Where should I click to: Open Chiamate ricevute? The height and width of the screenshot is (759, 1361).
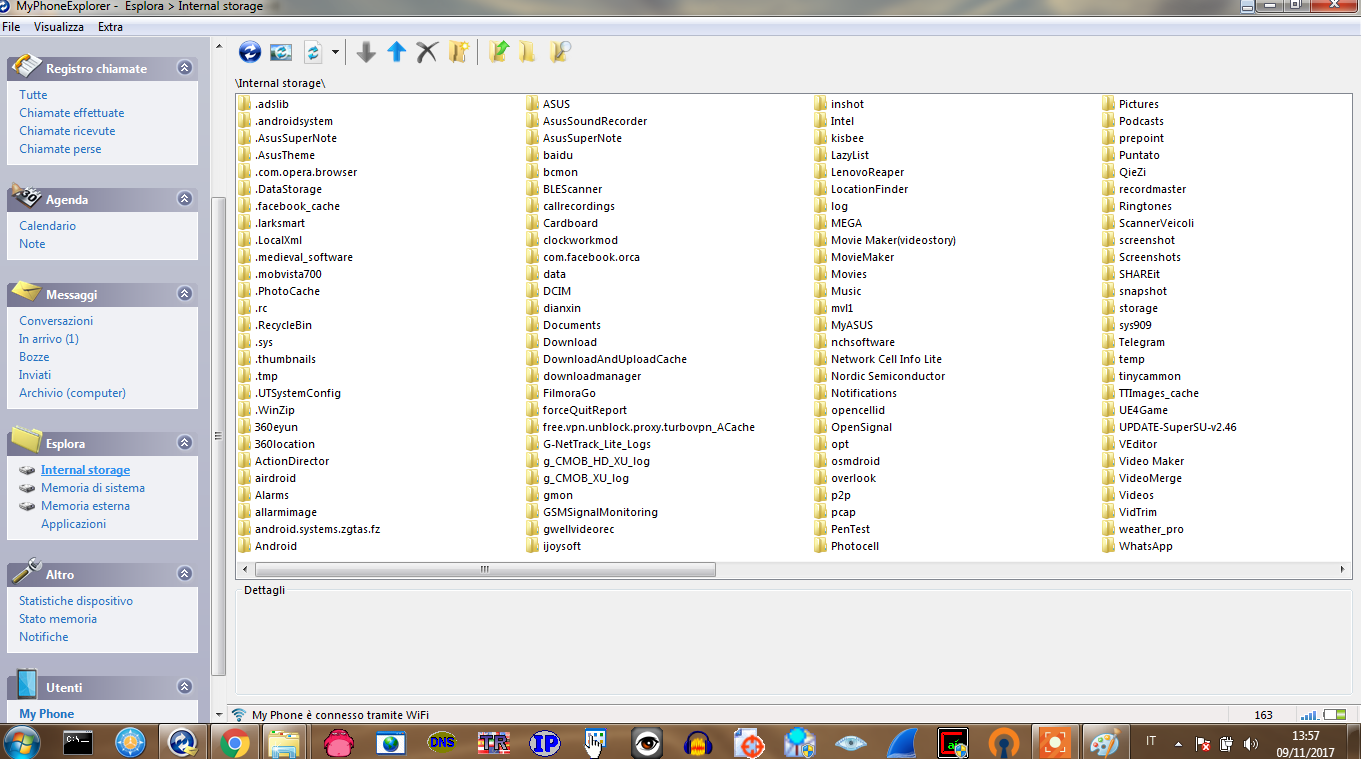tap(67, 131)
